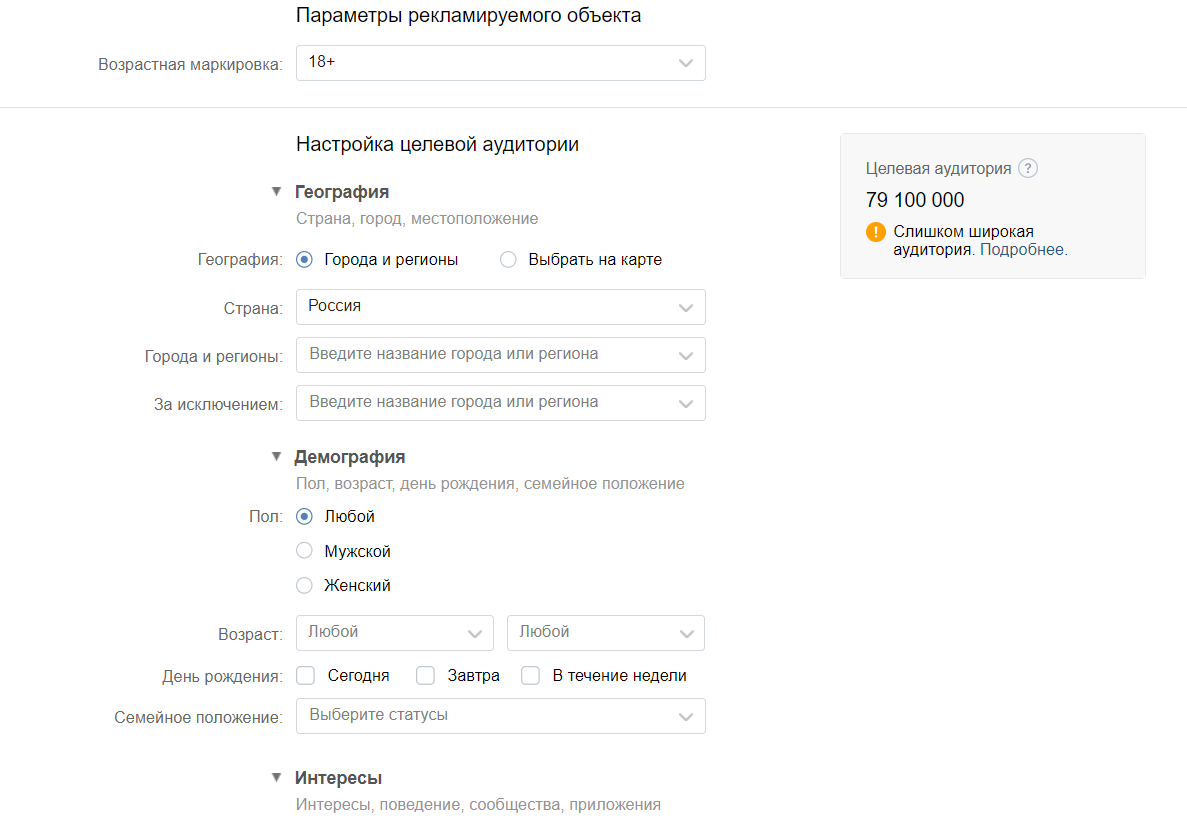The image size is (1187, 826).
Task: Check the Сегодня birthday checkbox
Action: 306,676
